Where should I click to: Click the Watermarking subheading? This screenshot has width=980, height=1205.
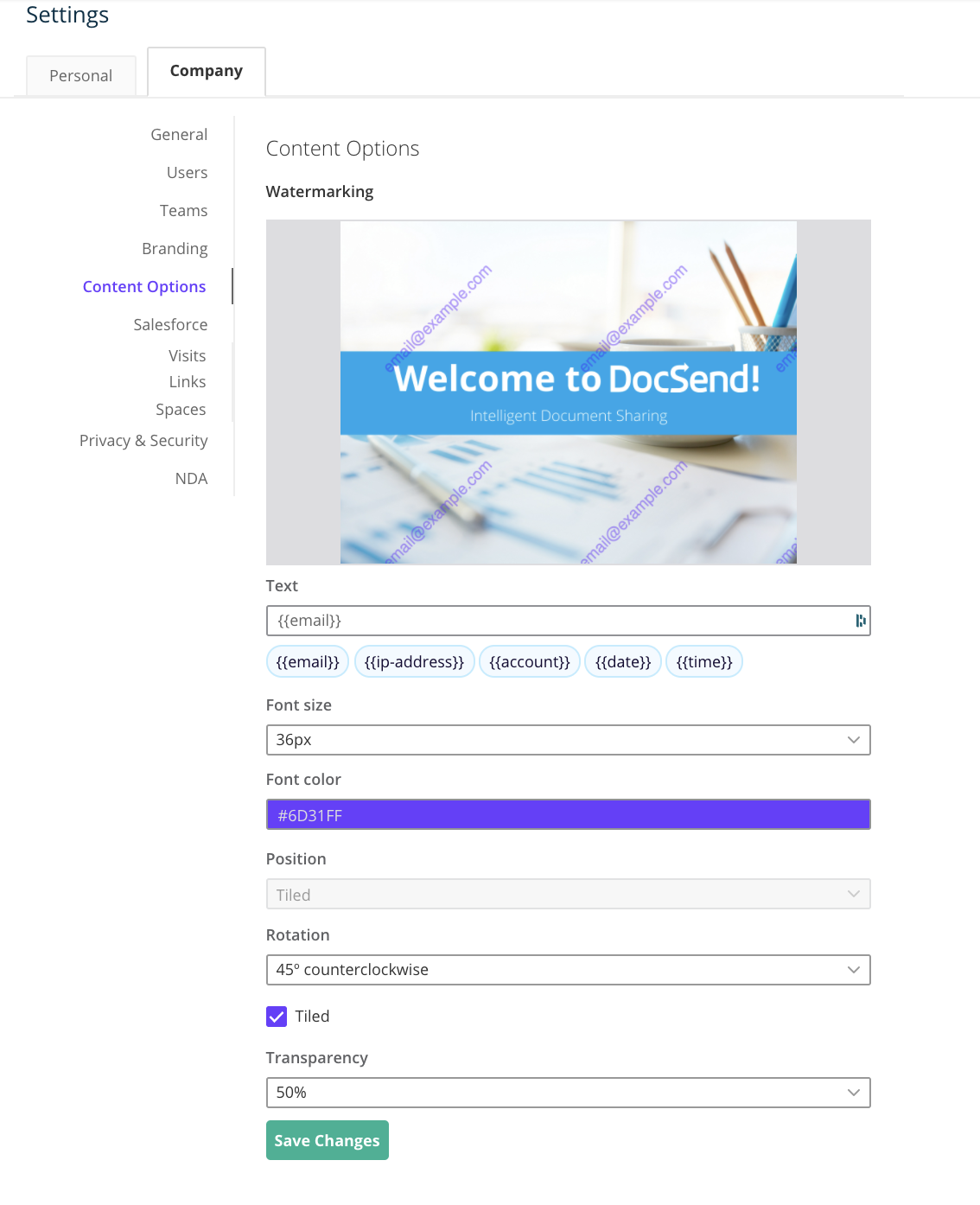click(320, 192)
